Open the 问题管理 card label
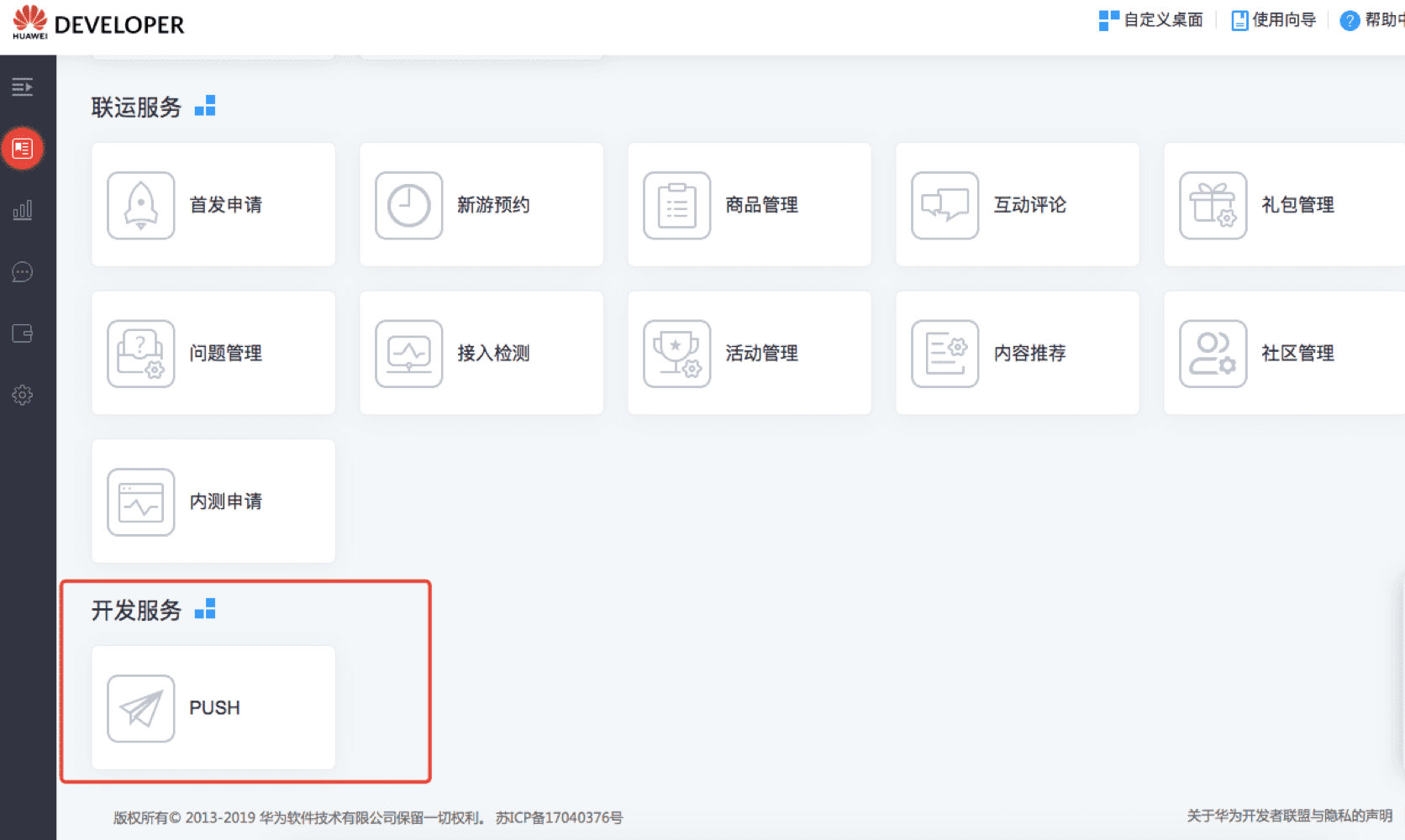This screenshot has height=840, width=1405. click(226, 354)
